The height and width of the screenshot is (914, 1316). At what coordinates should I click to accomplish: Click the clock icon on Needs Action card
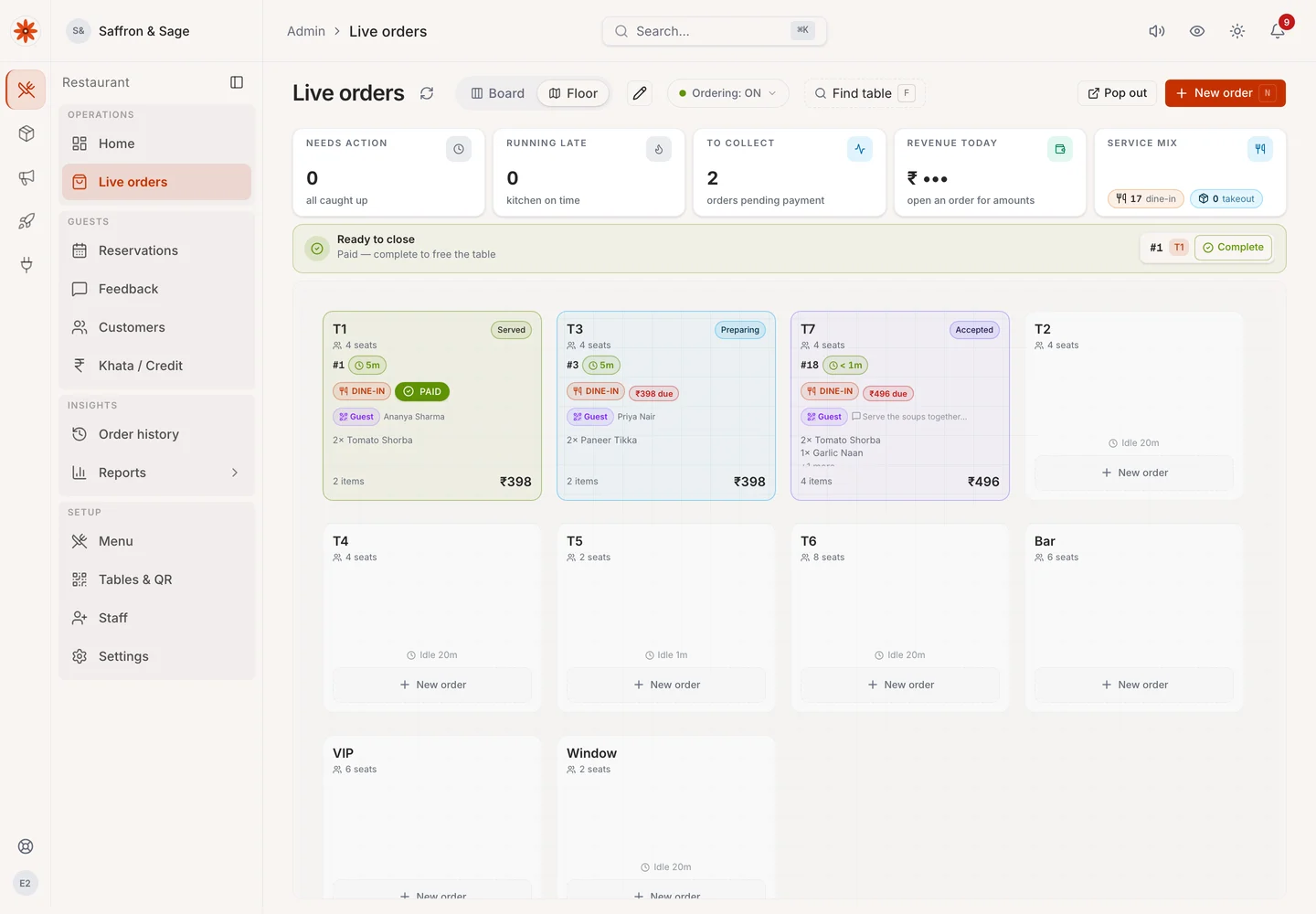(x=459, y=149)
